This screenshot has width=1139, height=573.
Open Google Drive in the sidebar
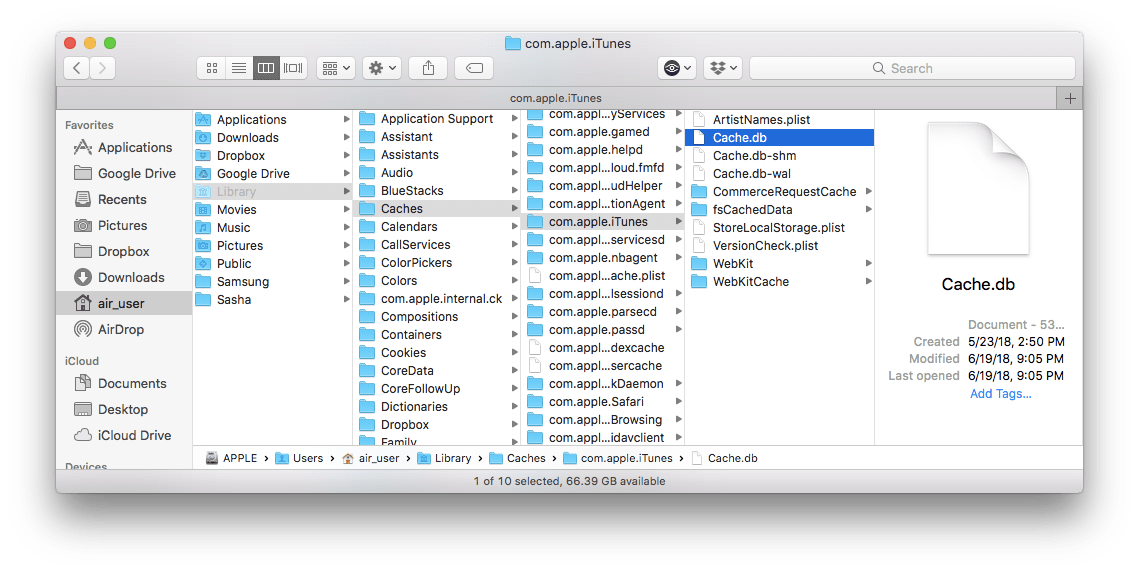[125, 174]
